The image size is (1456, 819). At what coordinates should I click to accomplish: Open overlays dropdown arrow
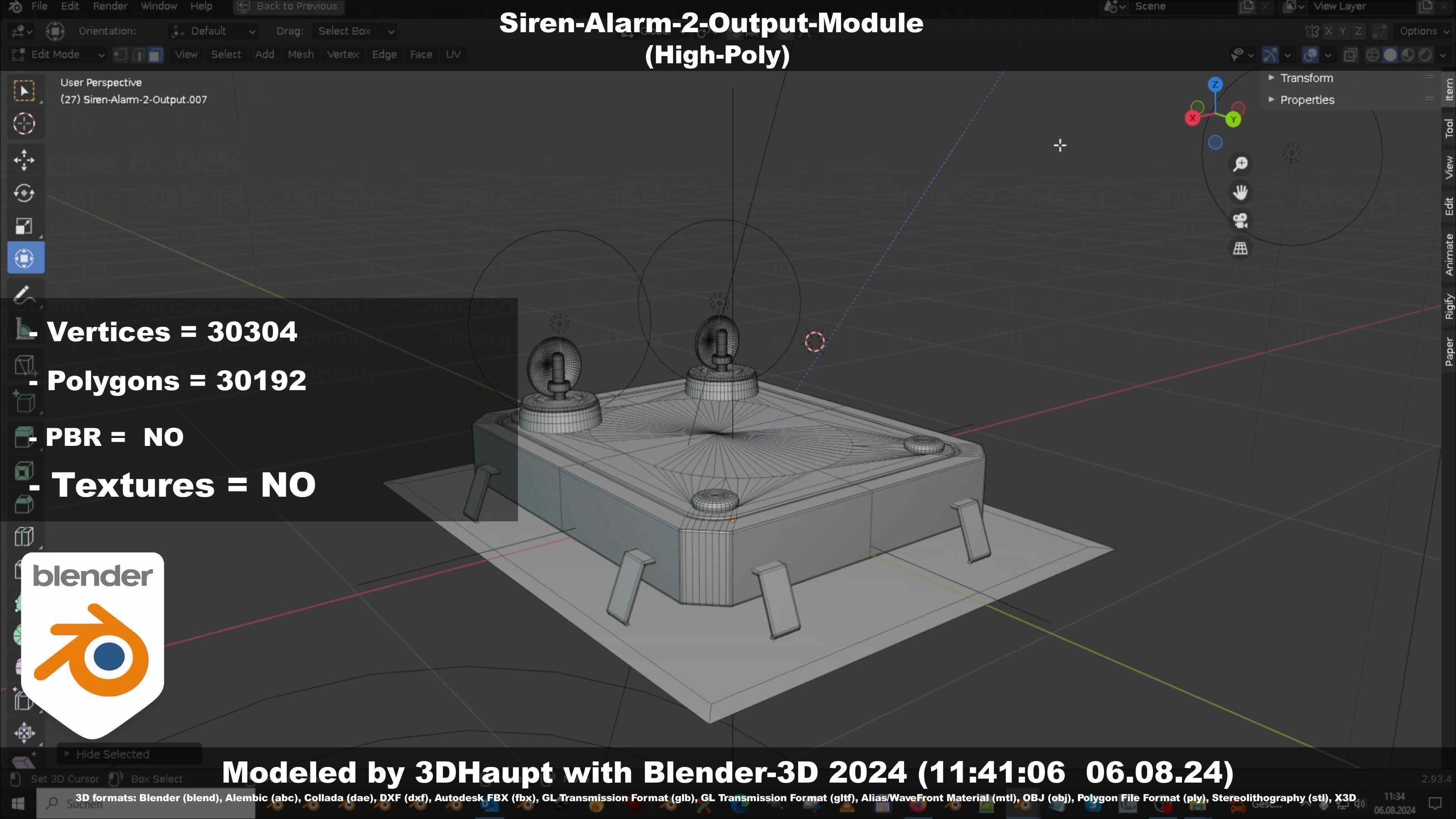[1328, 55]
